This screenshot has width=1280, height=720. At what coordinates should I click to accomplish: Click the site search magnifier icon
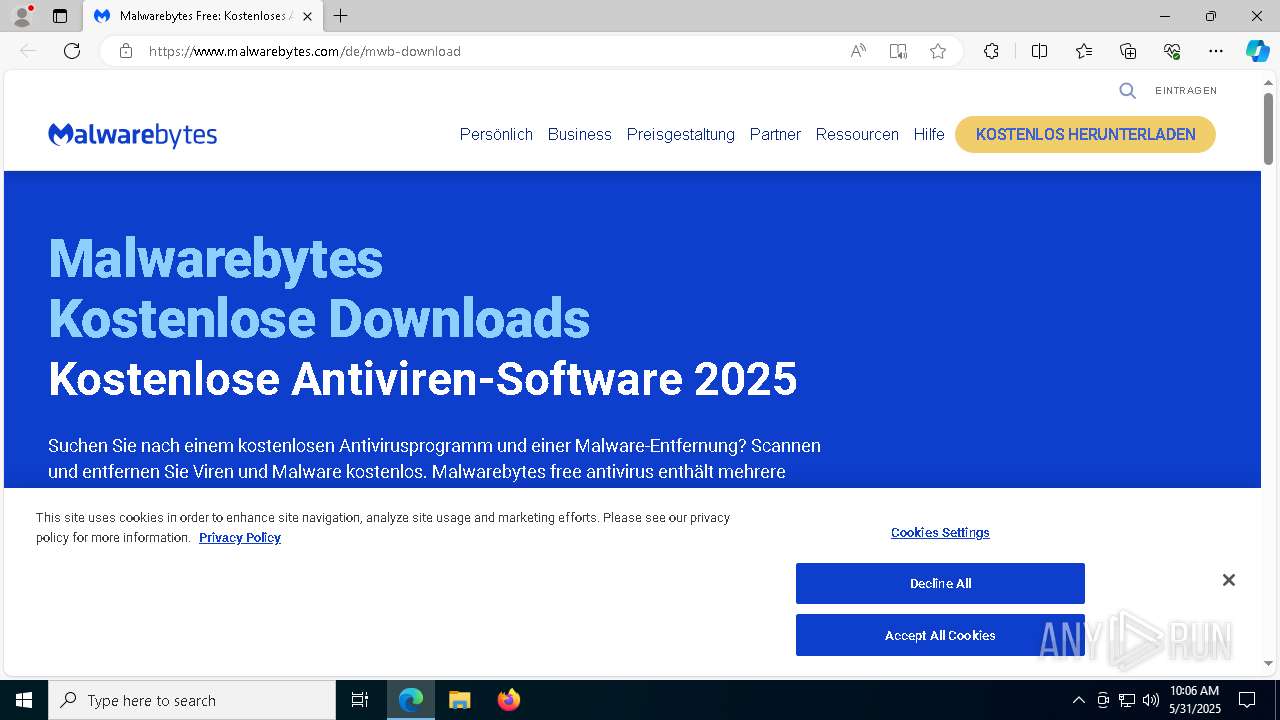click(x=1127, y=91)
